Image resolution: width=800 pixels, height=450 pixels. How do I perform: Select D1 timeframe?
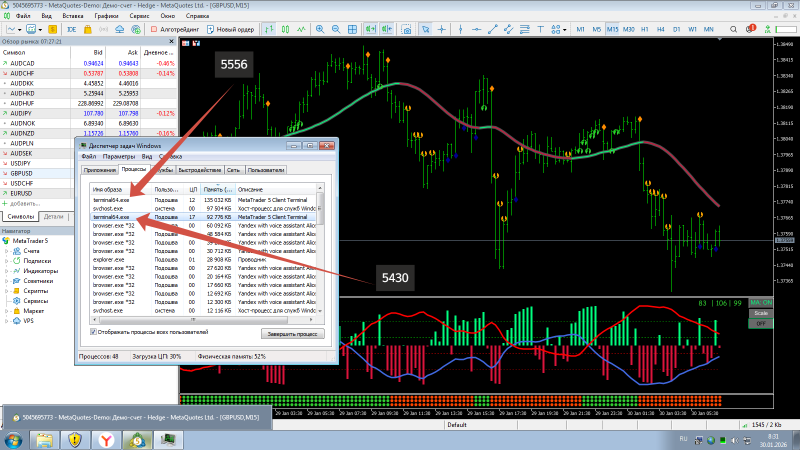pyautogui.click(x=677, y=30)
